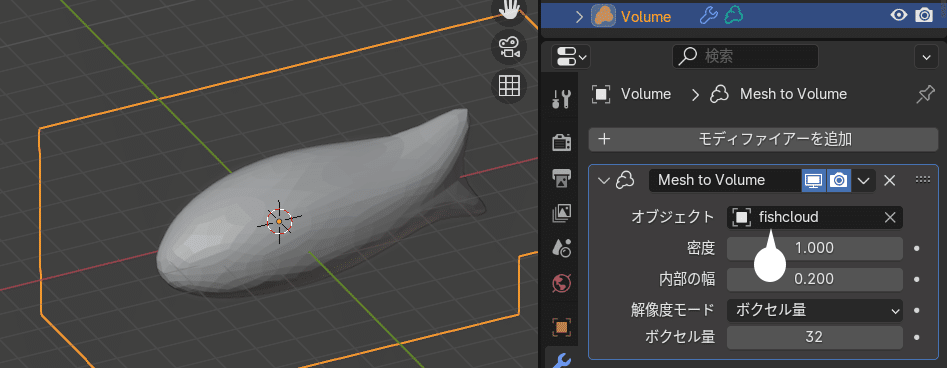The image size is (947, 368).
Task: Toggle the camera view icon in viewport
Action: click(x=509, y=48)
